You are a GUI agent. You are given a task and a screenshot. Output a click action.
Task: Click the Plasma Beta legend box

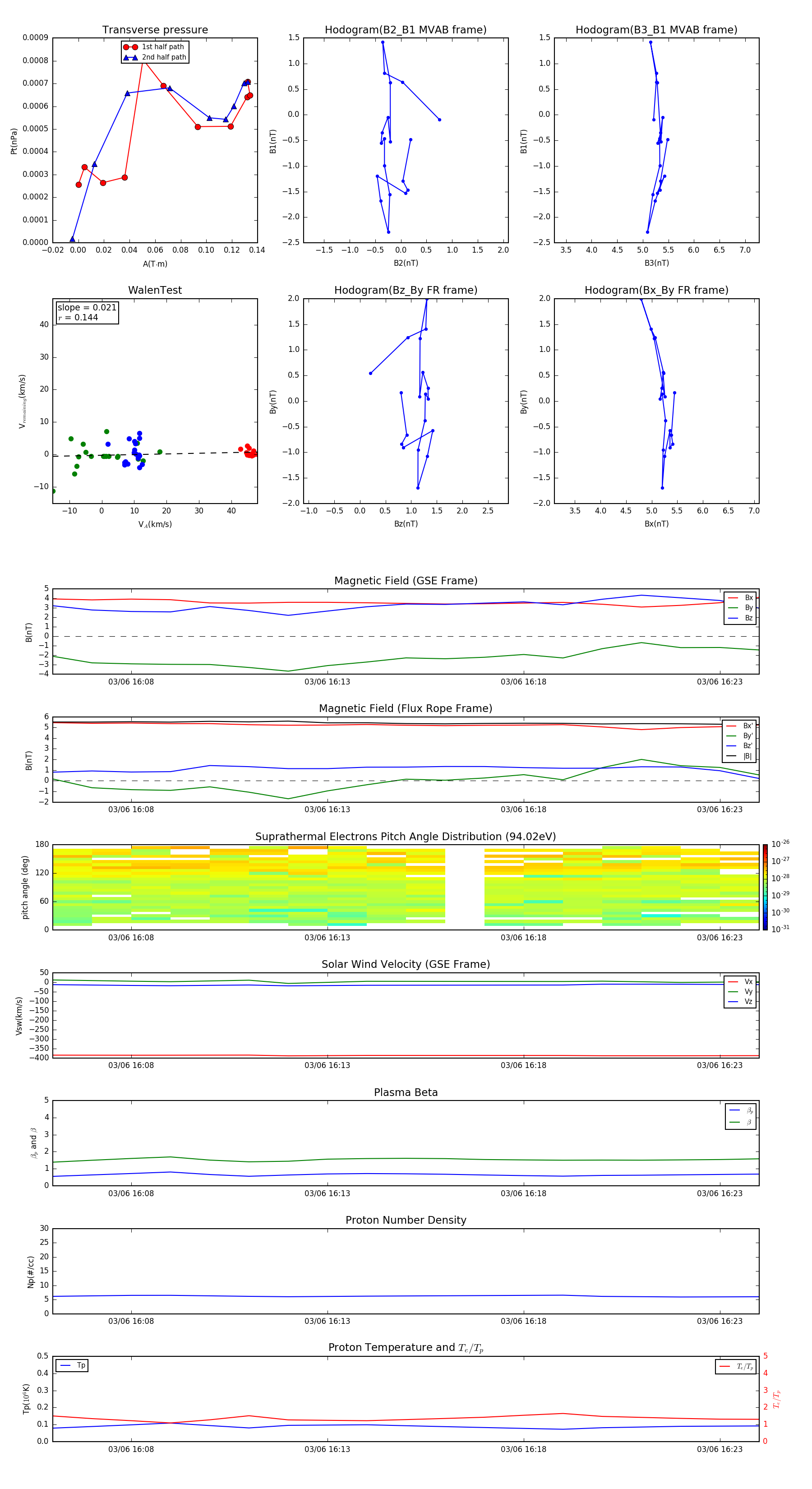(740, 1116)
